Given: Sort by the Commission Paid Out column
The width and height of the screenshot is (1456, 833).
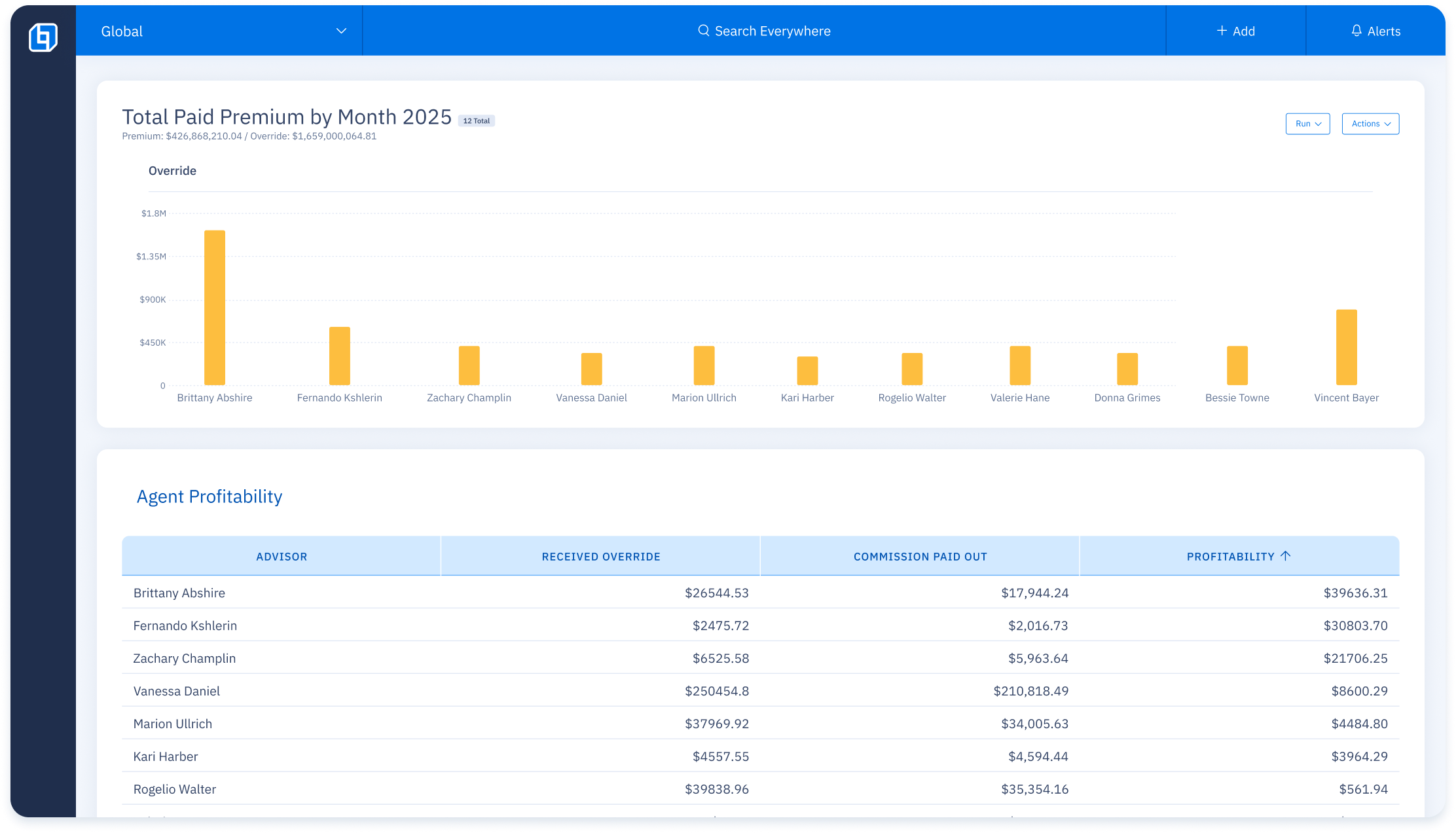Looking at the screenshot, I should [920, 557].
